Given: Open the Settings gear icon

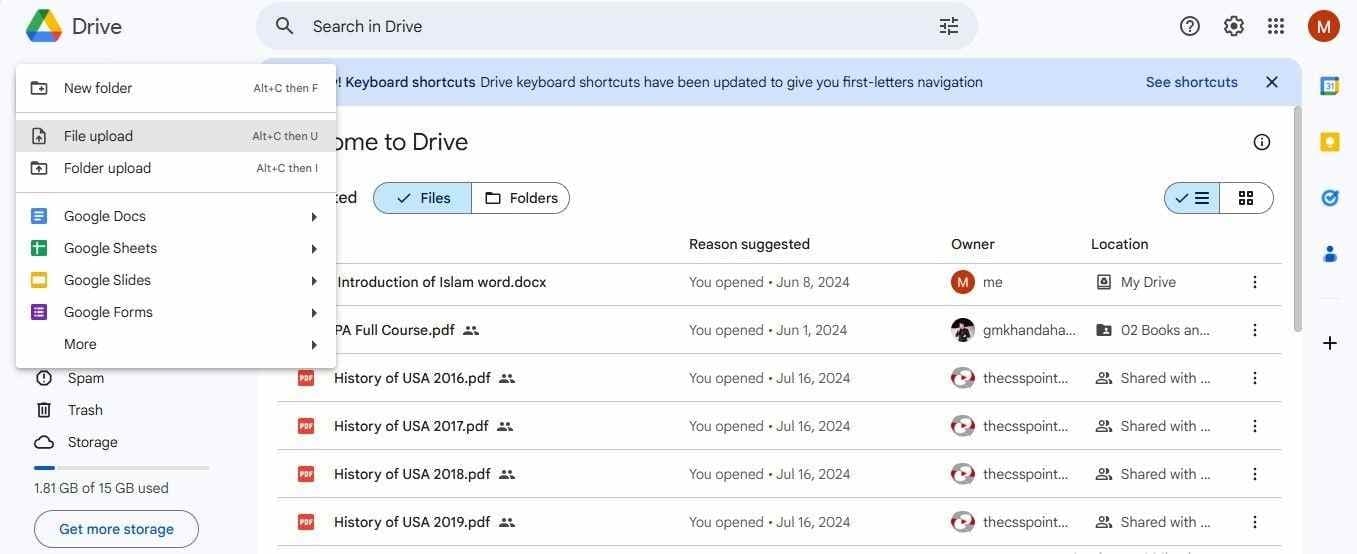Looking at the screenshot, I should coord(1234,26).
